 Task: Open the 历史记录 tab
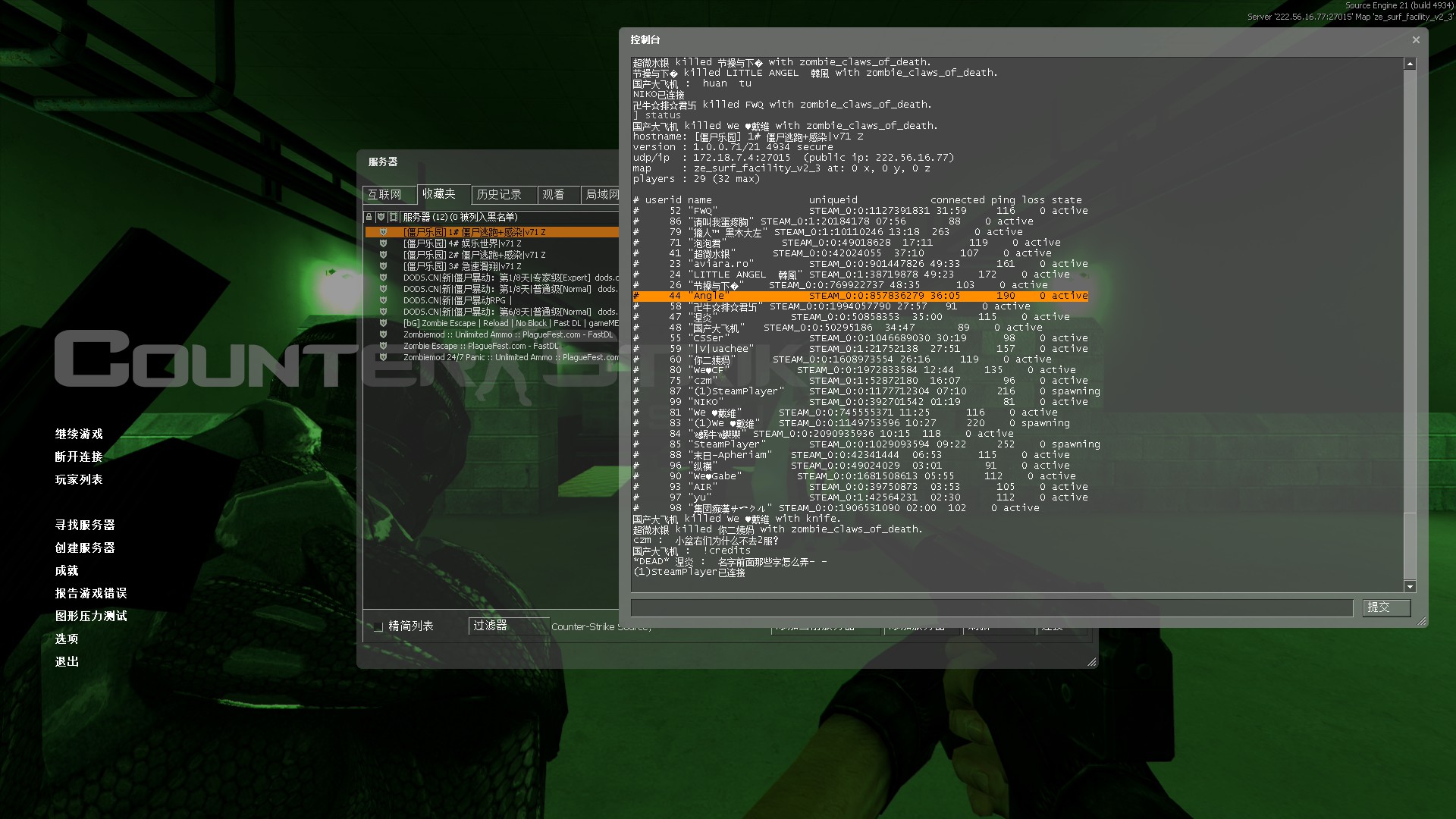coord(504,195)
